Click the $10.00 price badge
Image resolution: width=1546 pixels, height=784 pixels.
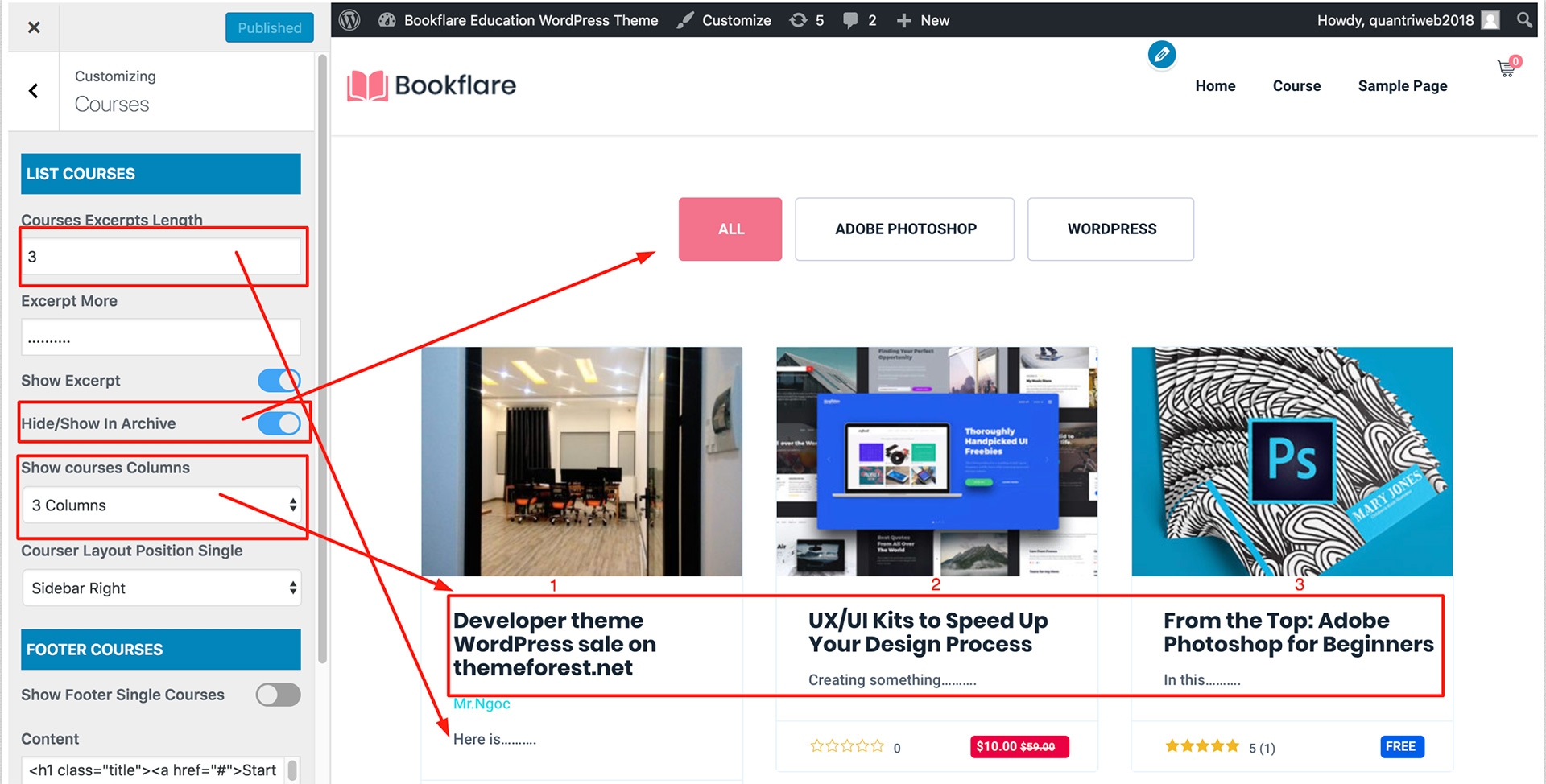1019,746
